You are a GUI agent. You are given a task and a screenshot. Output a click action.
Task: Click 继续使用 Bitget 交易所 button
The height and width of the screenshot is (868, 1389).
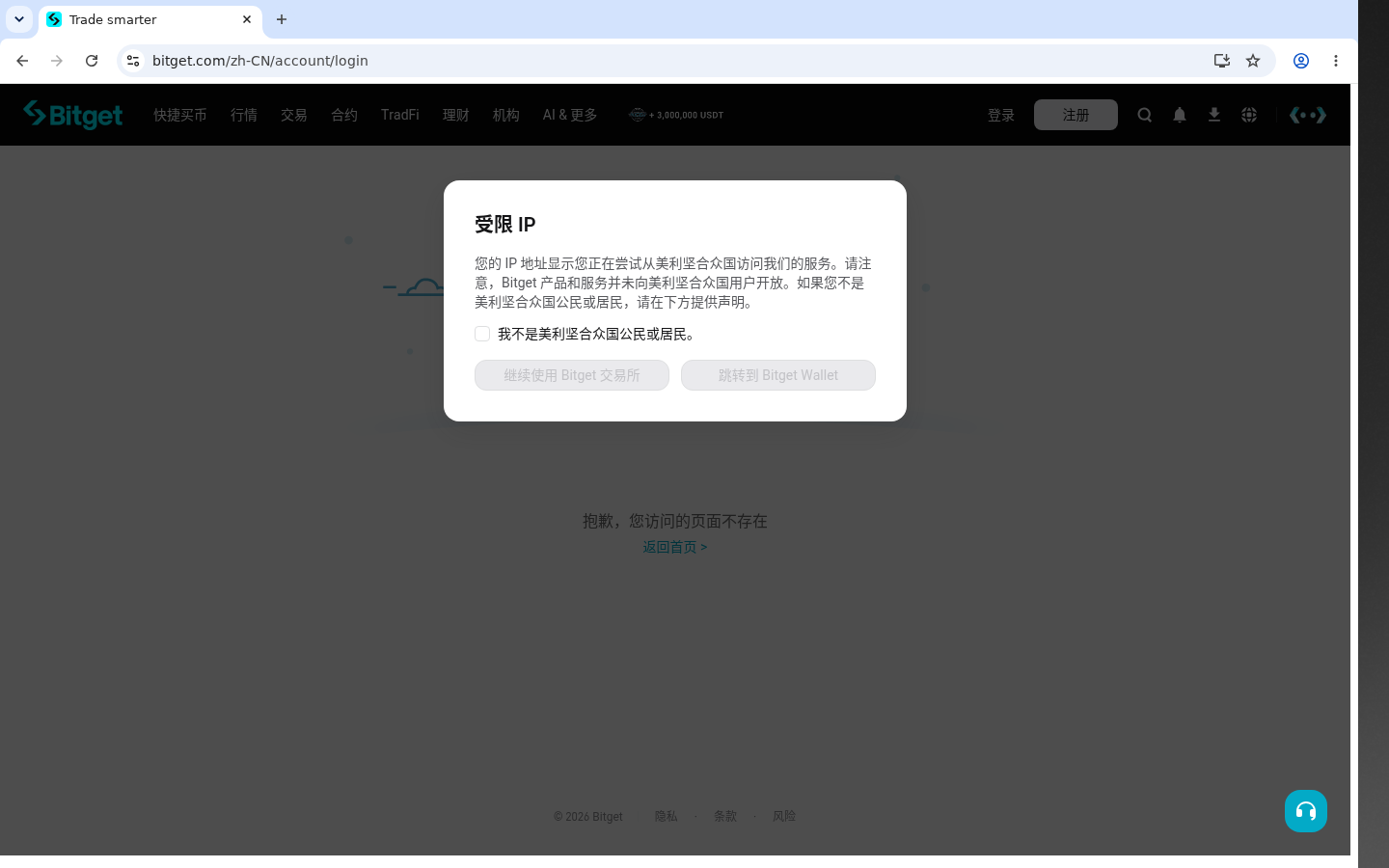click(572, 375)
